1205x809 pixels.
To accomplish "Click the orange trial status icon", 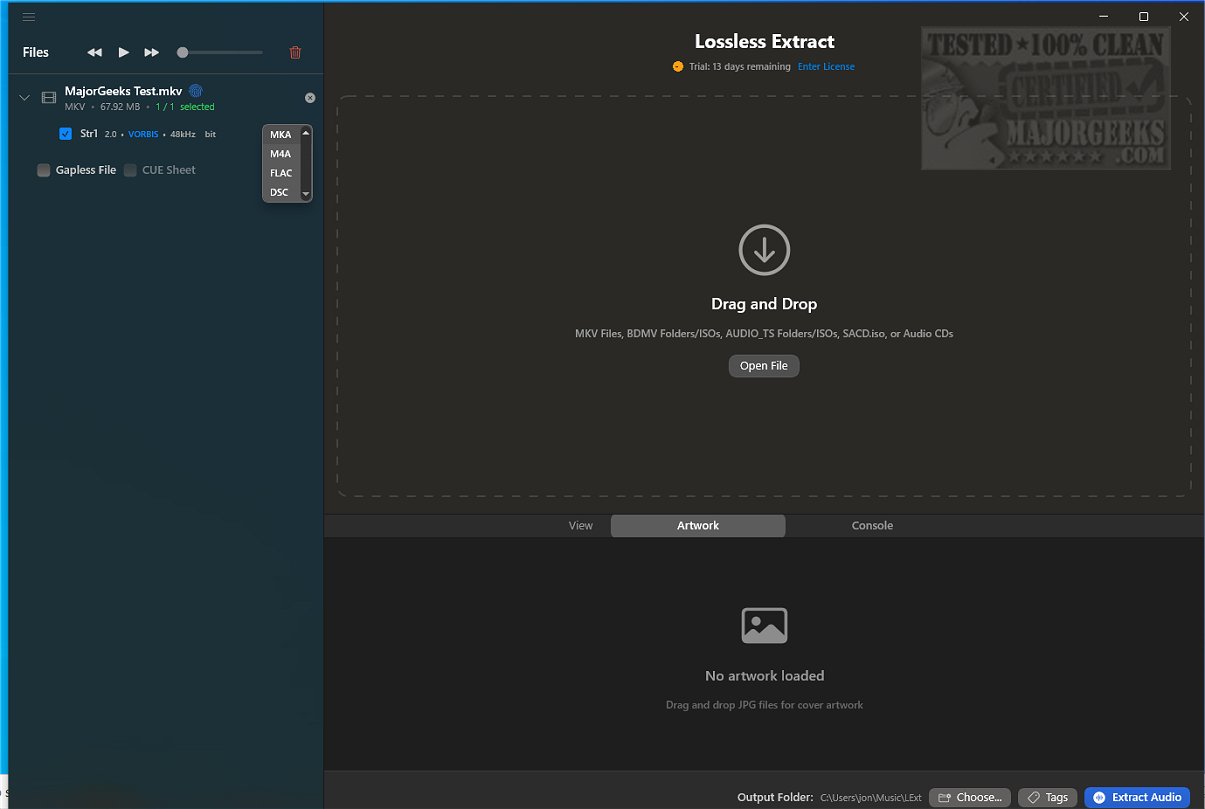I will [678, 67].
